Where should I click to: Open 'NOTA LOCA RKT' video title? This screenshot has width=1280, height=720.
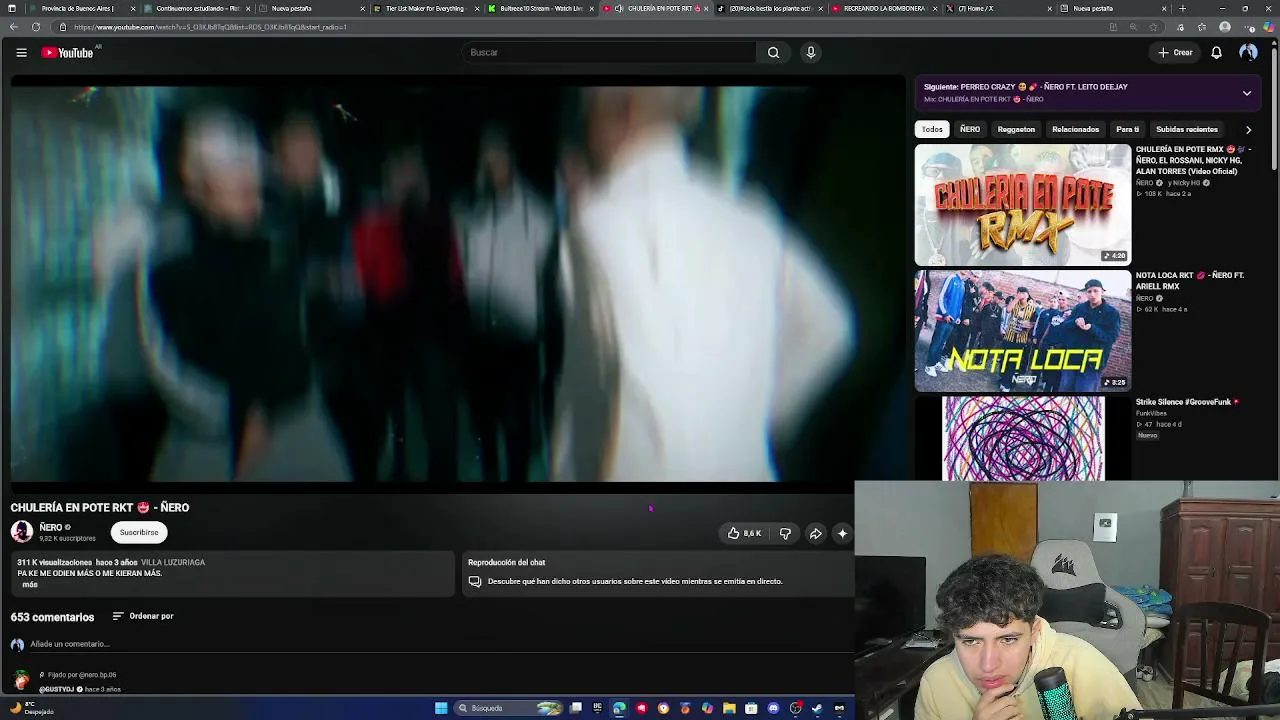tap(1190, 281)
